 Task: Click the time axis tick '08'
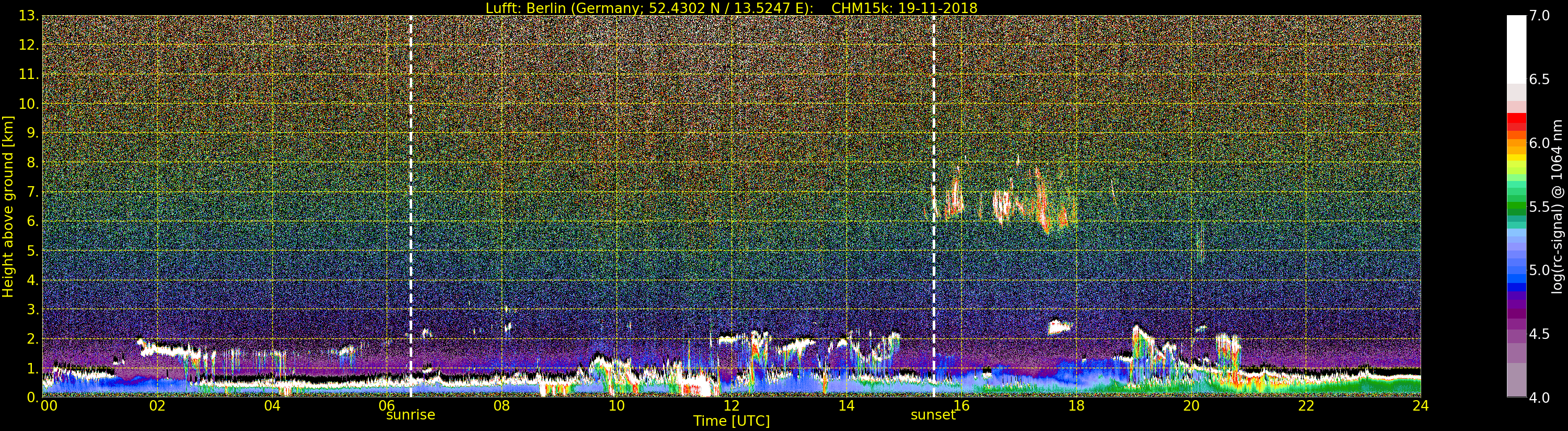point(502,406)
